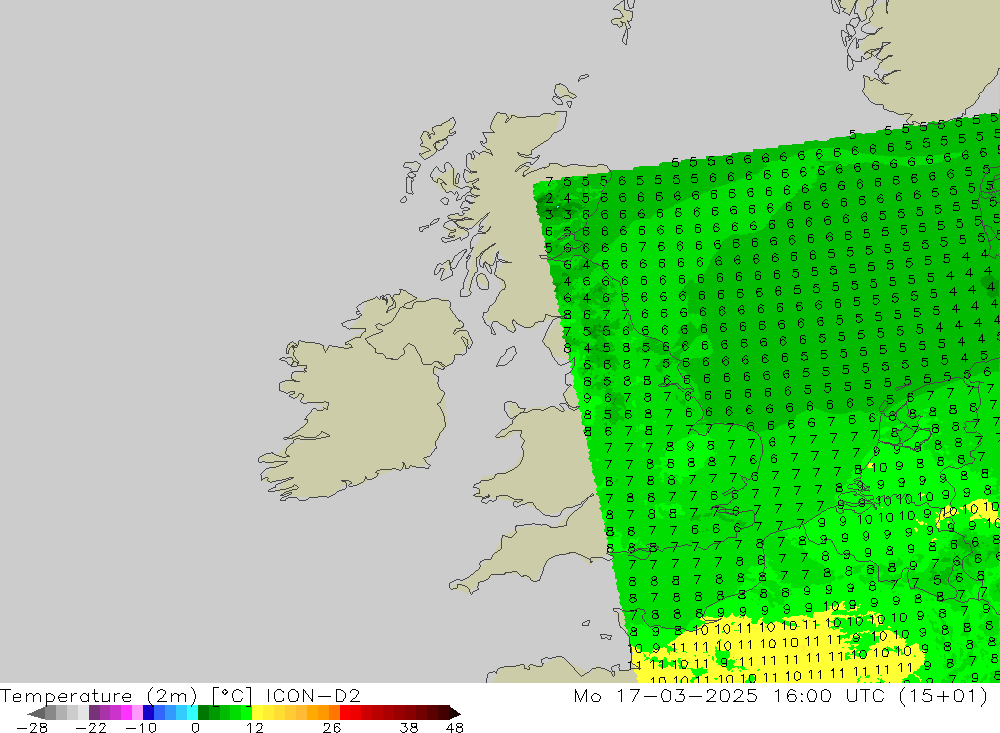Image resolution: width=1000 pixels, height=733 pixels.
Task: Click the gray left arrow of the color scale
Action: 36,713
